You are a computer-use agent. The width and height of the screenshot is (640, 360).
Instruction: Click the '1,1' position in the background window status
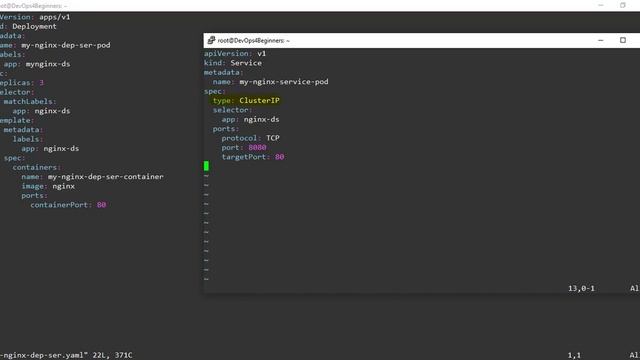[574, 356]
